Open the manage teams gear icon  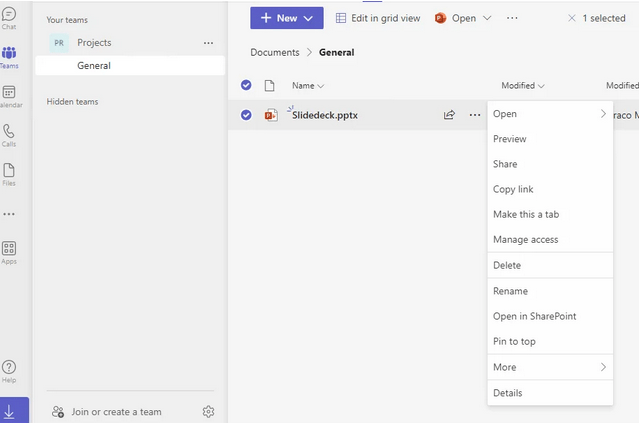[x=208, y=411]
